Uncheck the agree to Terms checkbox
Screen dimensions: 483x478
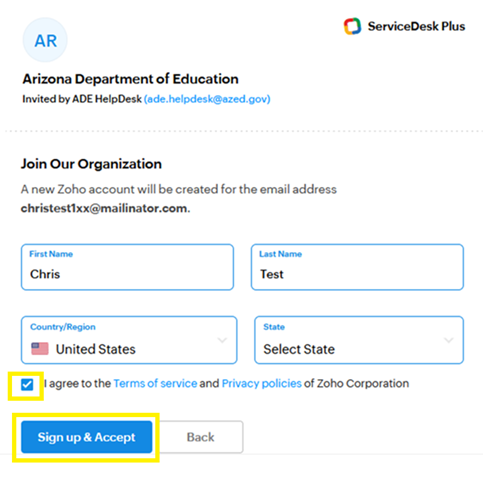(27, 384)
